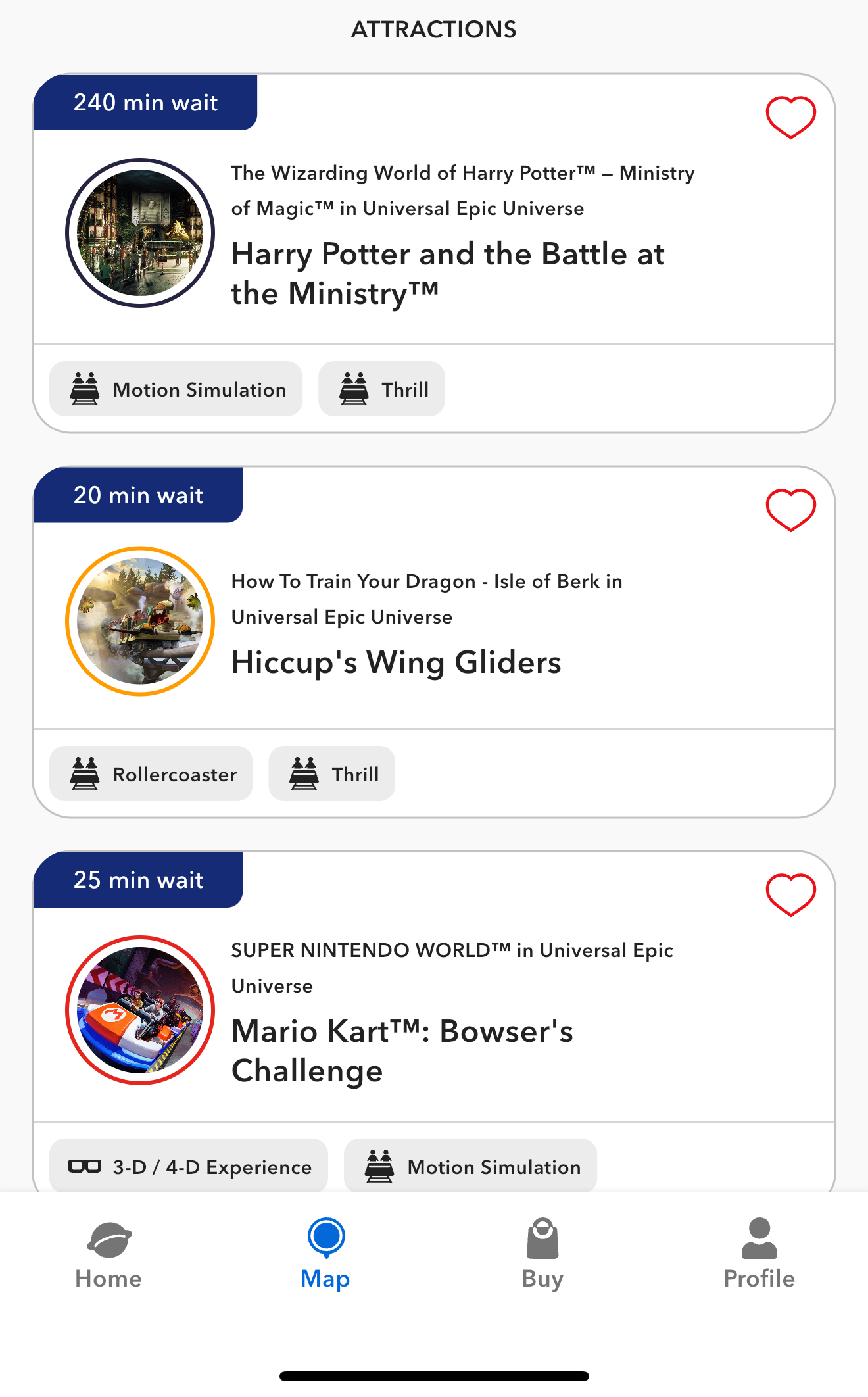868x1397 pixels.
Task: Favorite Mario Kart: Bowser's Challenge with the heart
Action: click(x=790, y=895)
